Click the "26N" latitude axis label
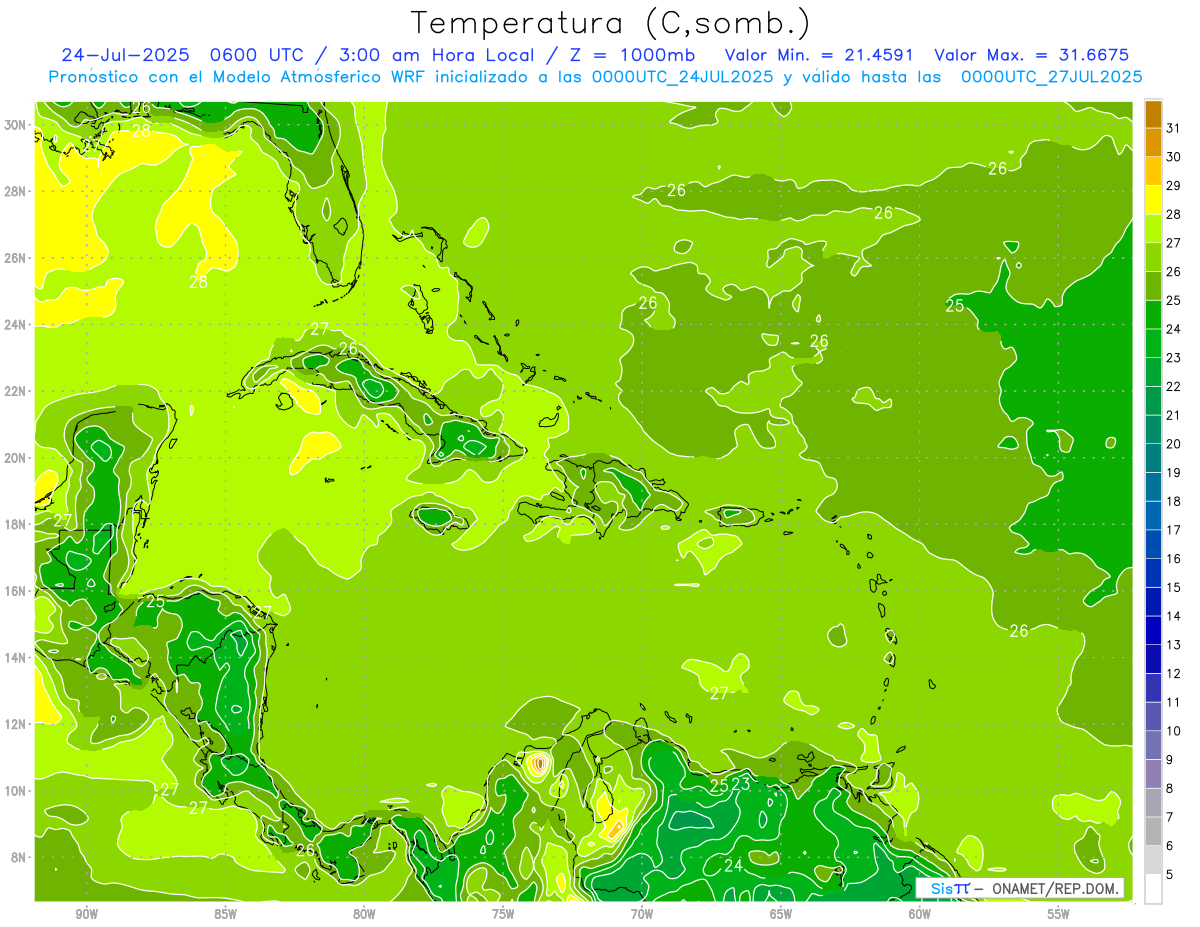 [x=16, y=258]
